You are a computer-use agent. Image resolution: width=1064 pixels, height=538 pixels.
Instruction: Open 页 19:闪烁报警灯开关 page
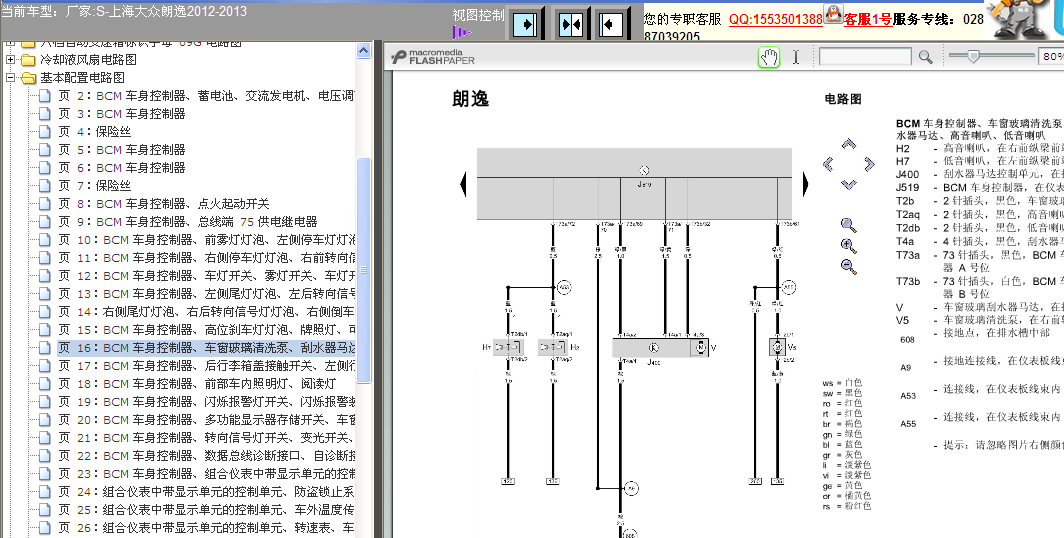[x=206, y=402]
